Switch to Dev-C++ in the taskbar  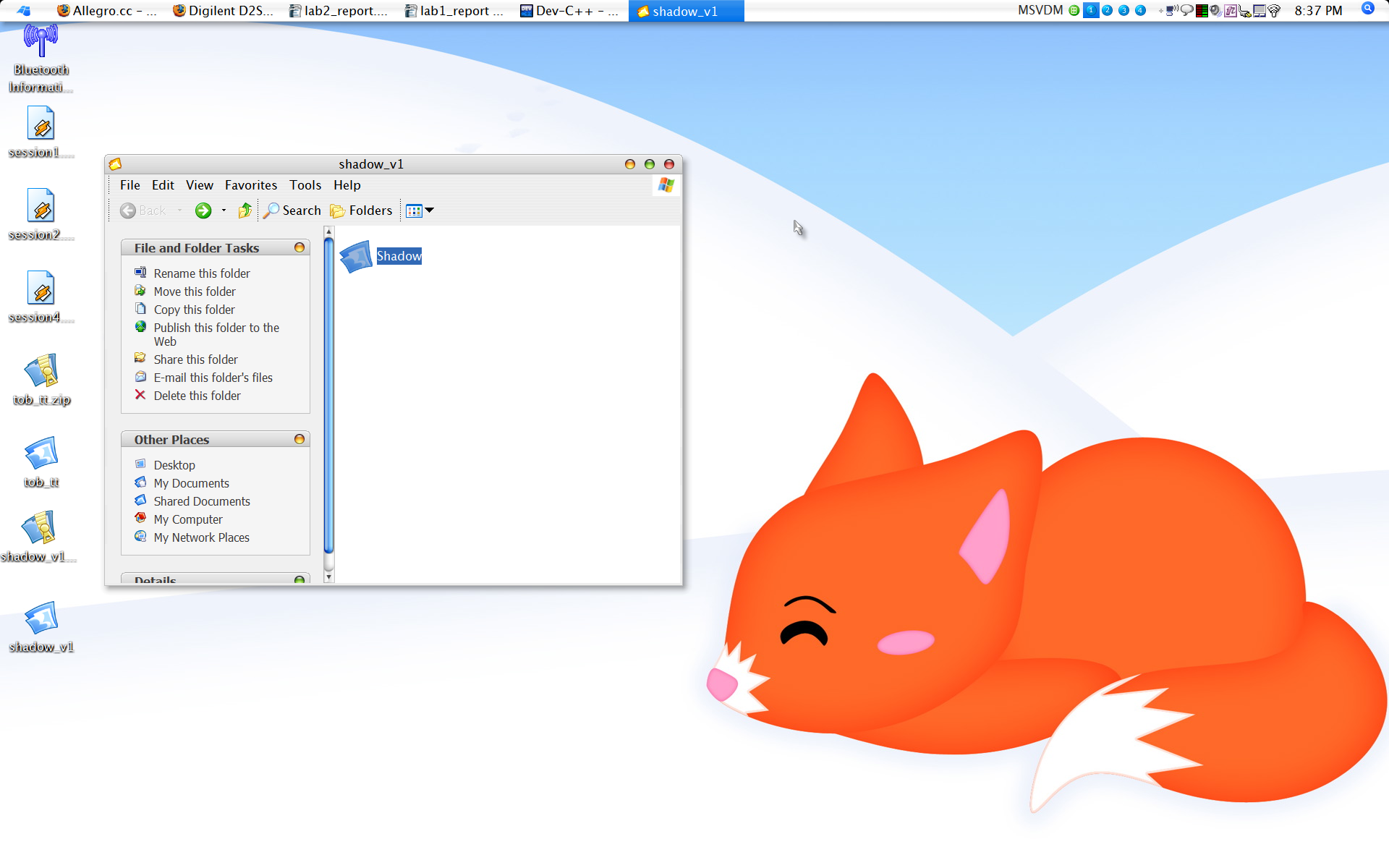point(569,11)
